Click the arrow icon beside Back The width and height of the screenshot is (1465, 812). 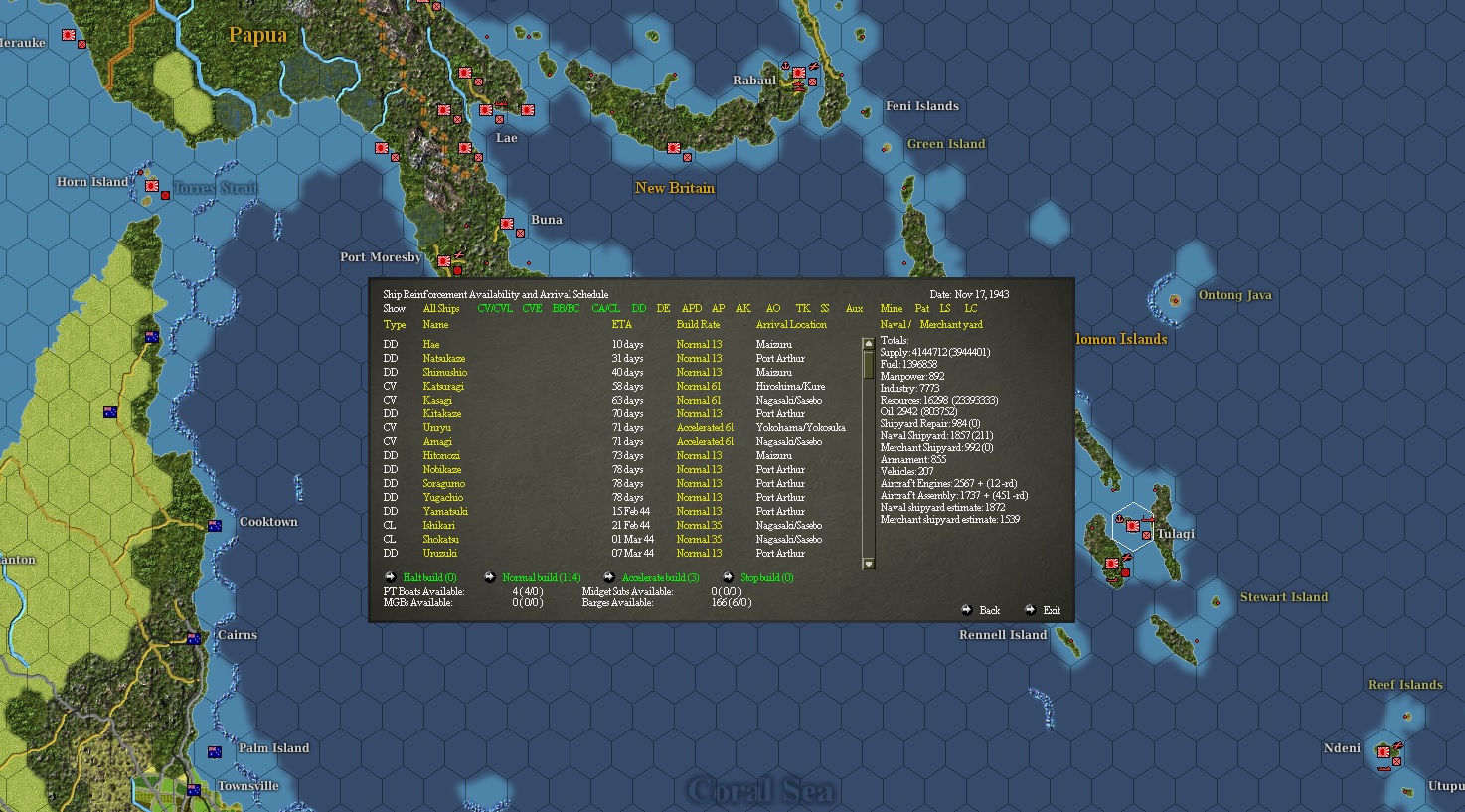click(x=966, y=610)
